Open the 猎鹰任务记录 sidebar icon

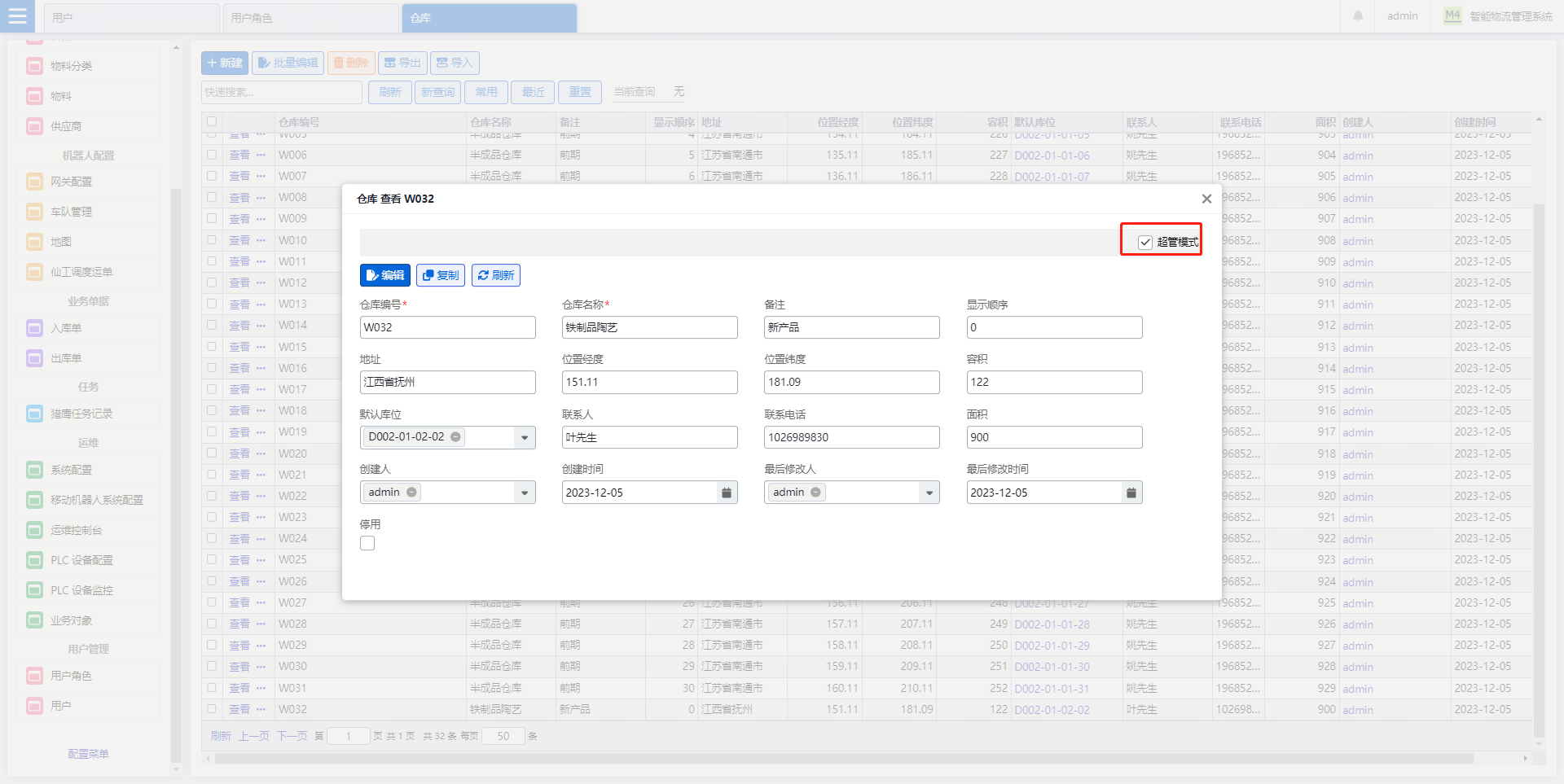click(x=34, y=414)
